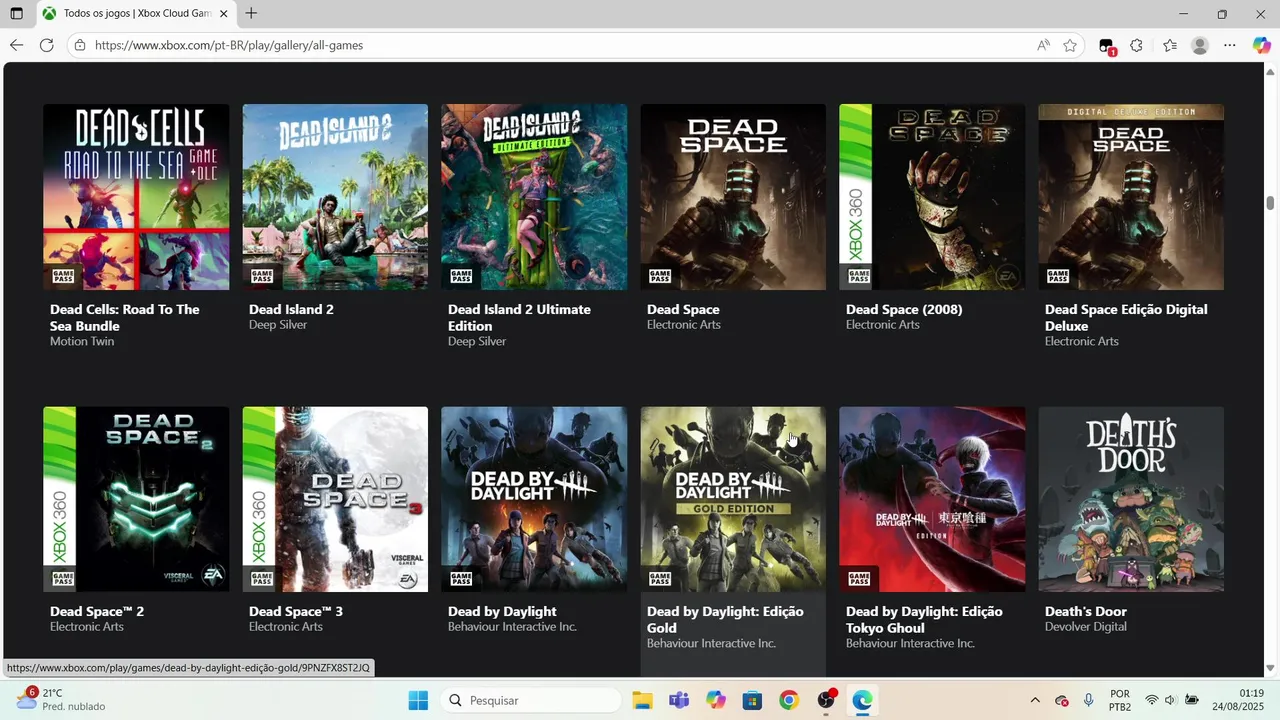
Task: Open Dead Cells: Road To The Sea cover
Action: pyautogui.click(x=136, y=197)
